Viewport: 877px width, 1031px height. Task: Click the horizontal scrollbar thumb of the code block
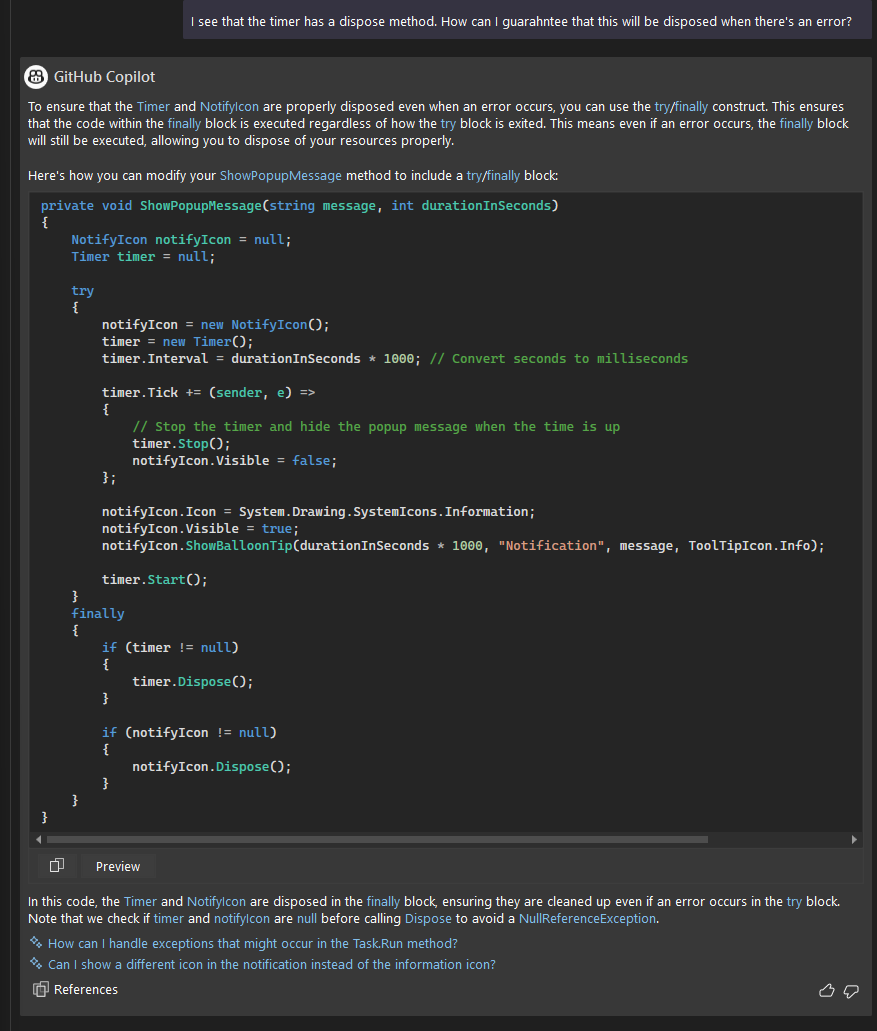(x=377, y=839)
